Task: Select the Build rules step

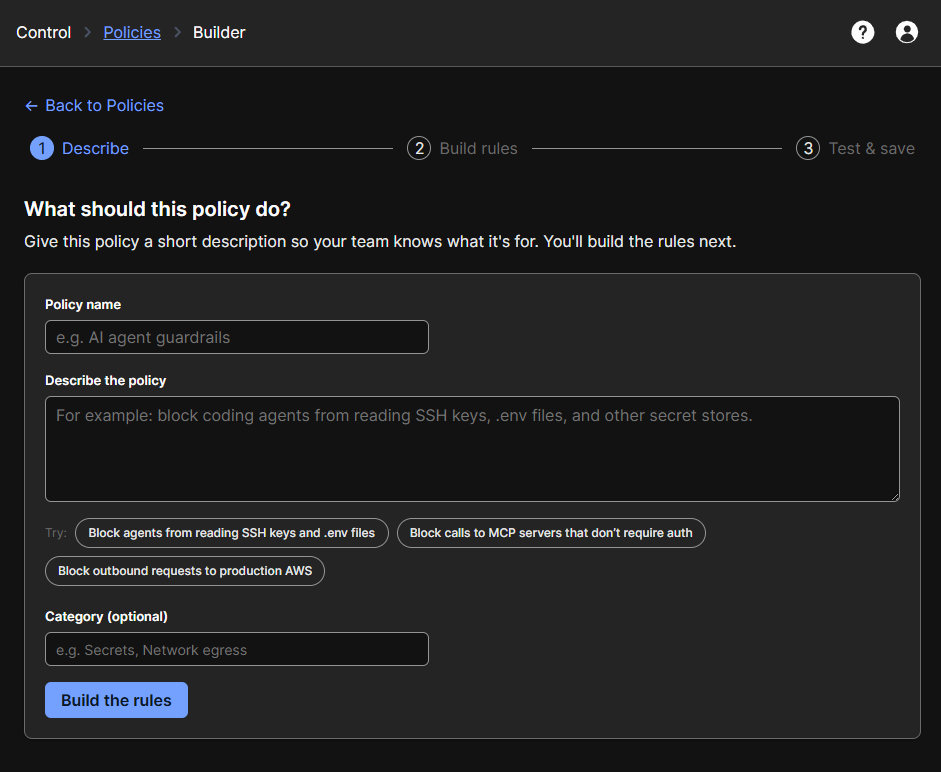Action: [x=462, y=148]
